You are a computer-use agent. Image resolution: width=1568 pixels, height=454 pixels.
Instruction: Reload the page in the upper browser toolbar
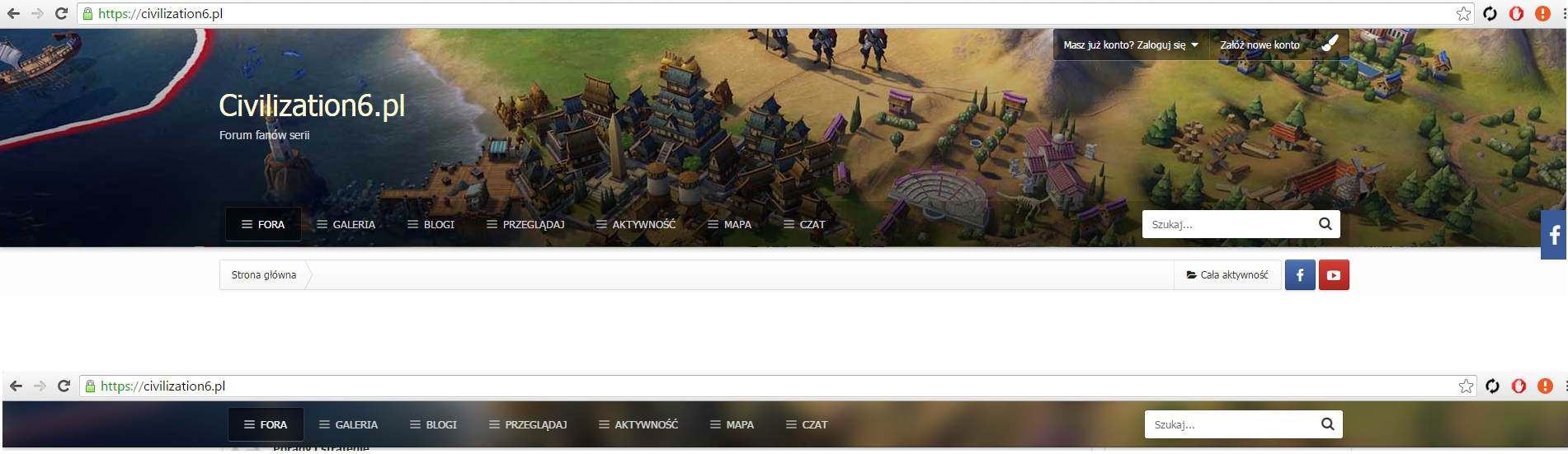pyautogui.click(x=61, y=13)
